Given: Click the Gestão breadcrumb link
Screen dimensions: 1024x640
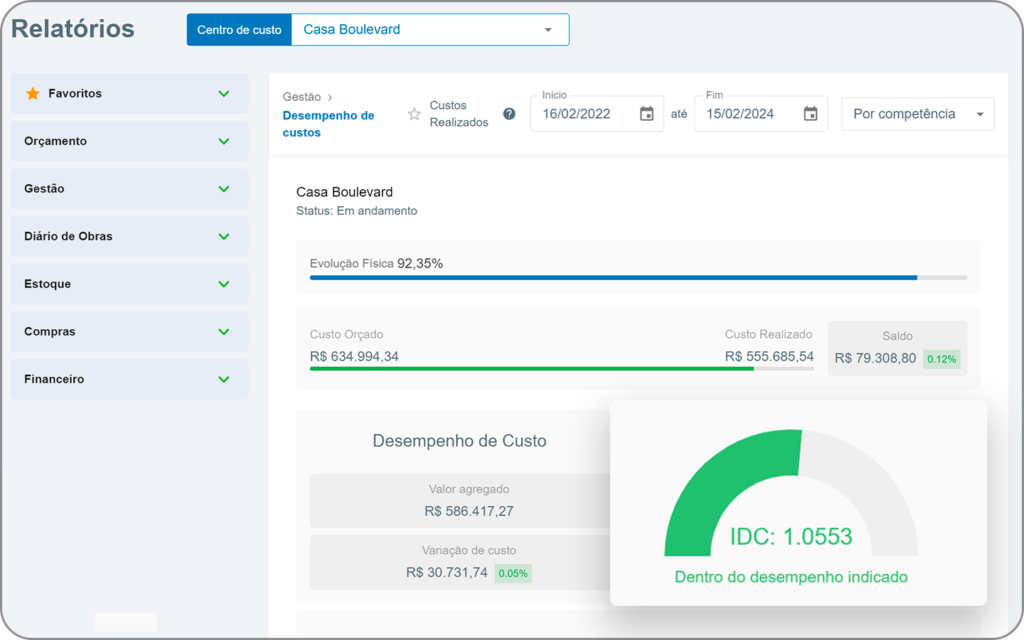Looking at the screenshot, I should [301, 97].
